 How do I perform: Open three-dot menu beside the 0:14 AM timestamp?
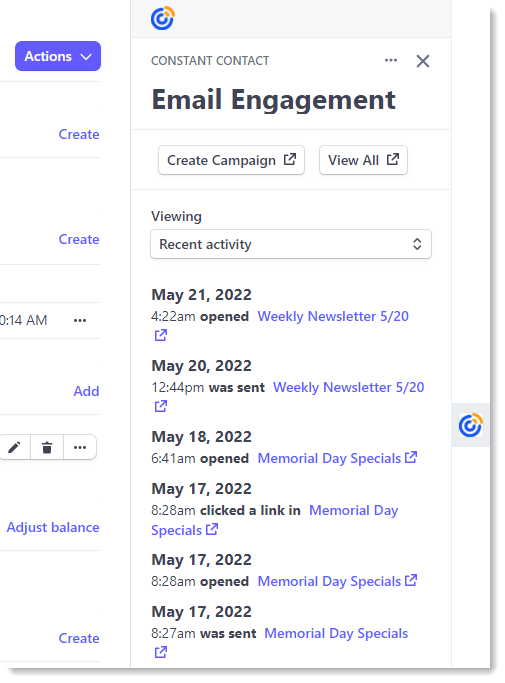point(80,321)
